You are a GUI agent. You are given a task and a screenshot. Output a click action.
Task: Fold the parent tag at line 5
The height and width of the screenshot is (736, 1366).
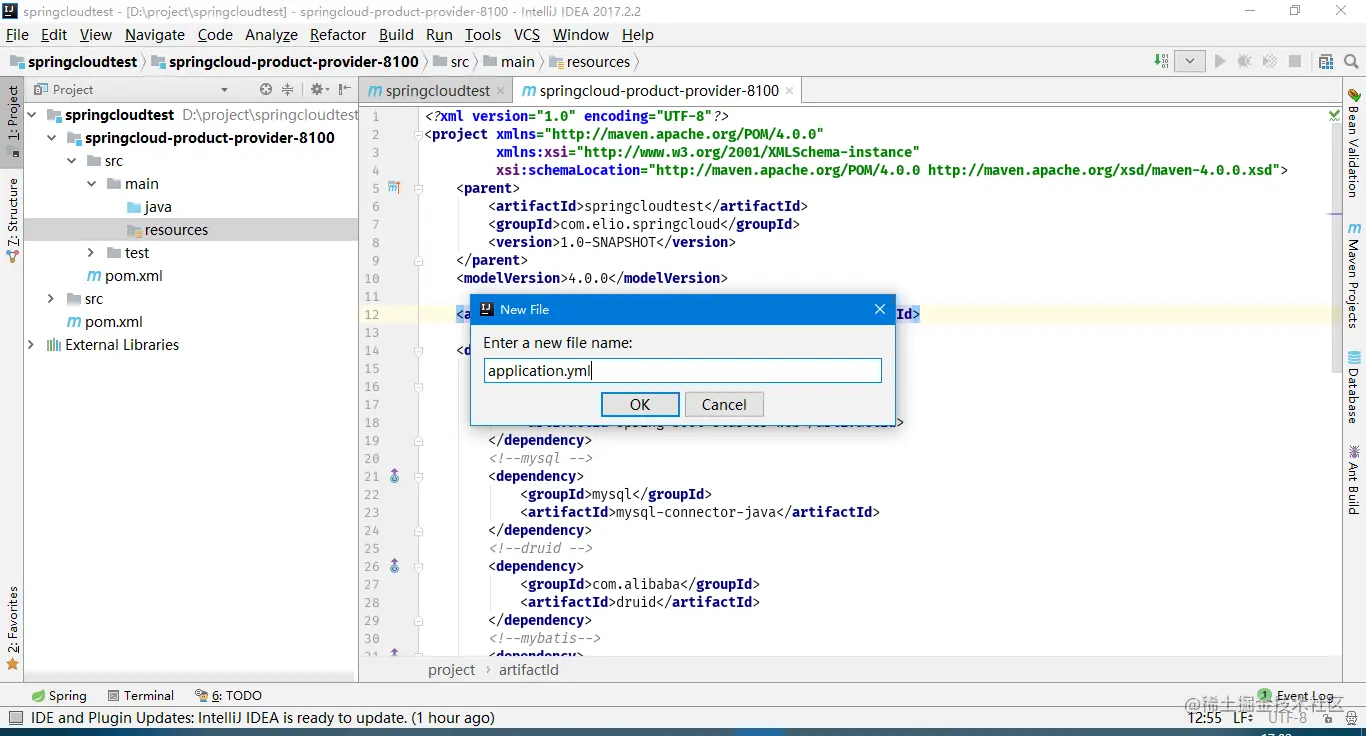[419, 188]
